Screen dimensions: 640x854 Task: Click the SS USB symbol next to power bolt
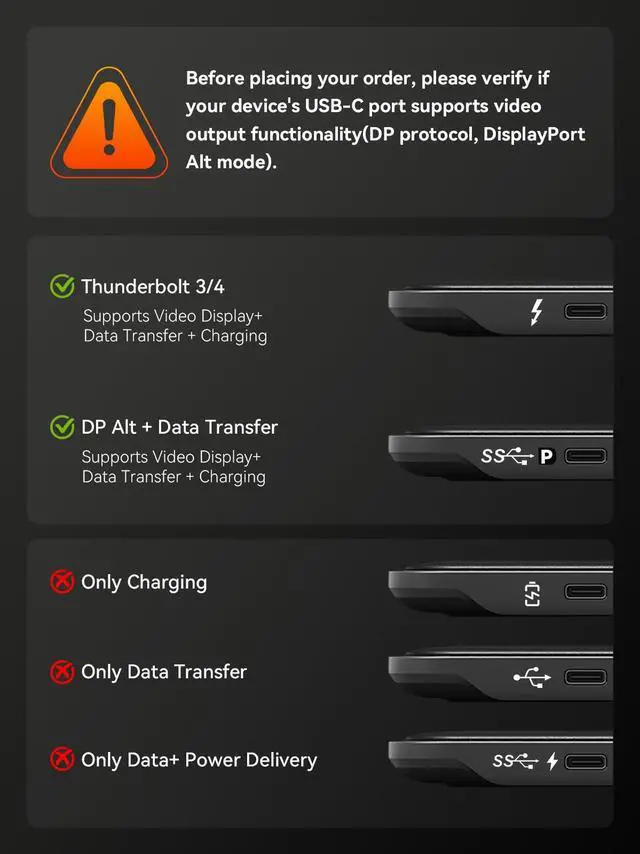tap(515, 760)
